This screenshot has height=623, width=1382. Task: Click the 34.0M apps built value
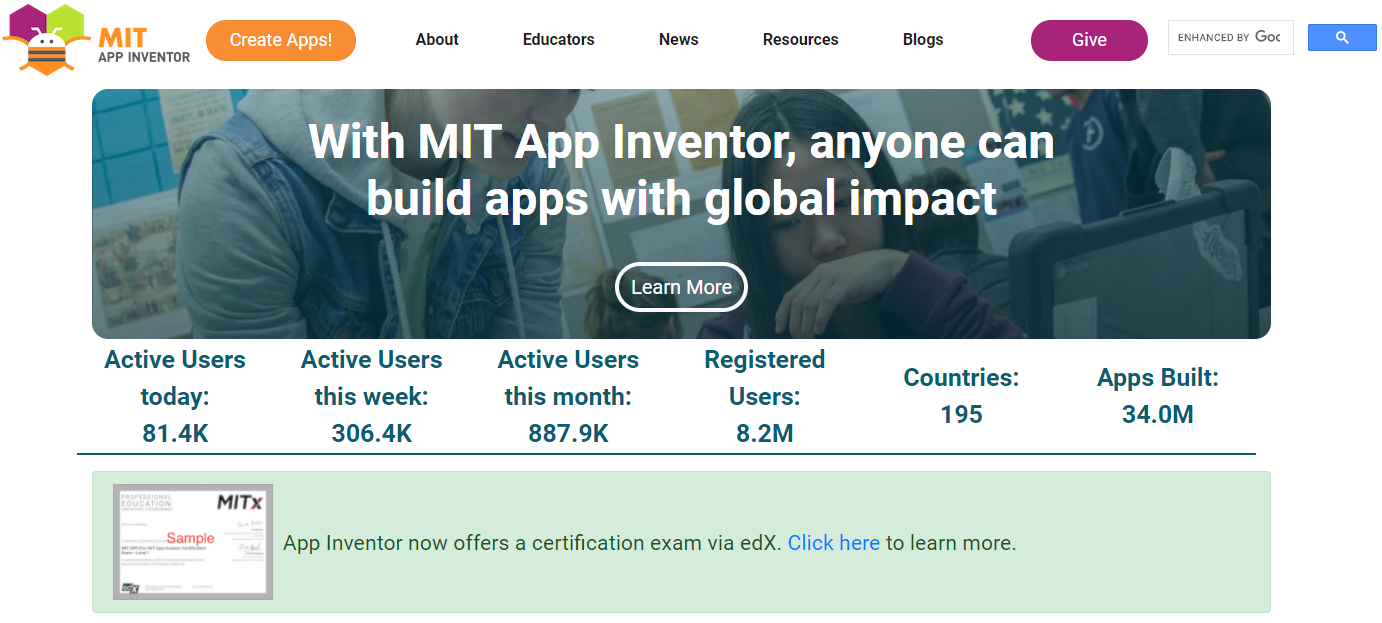point(1158,415)
